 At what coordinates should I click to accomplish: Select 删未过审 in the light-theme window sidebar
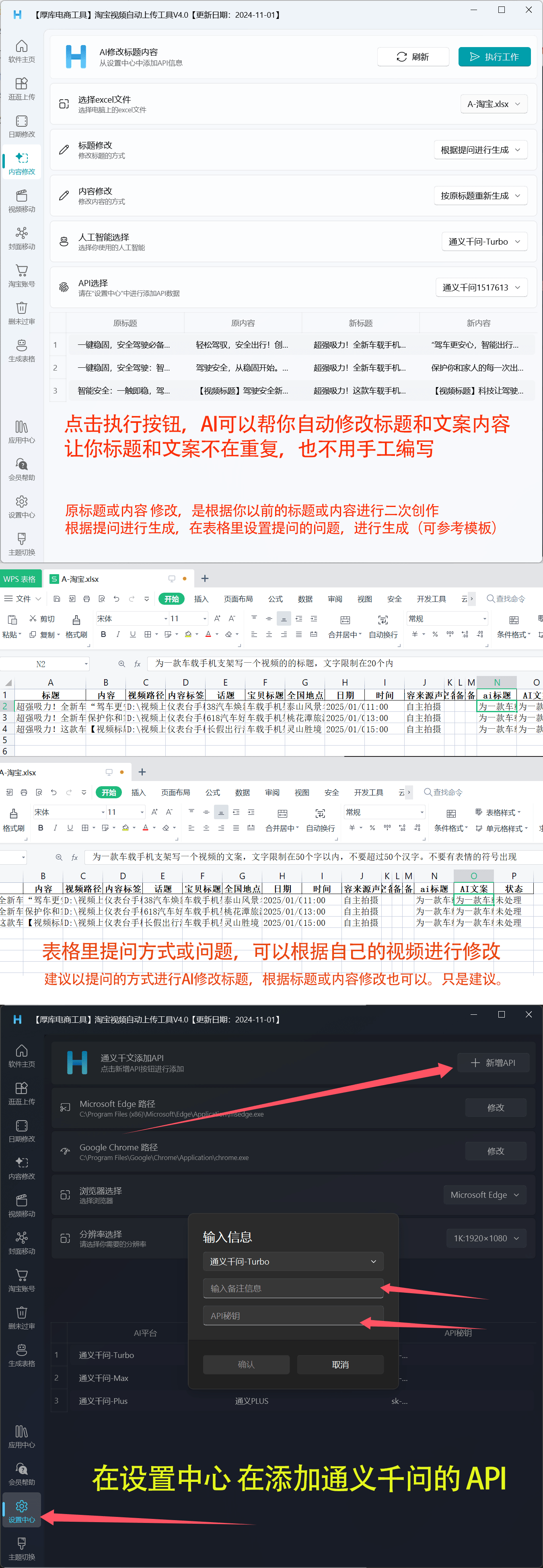(x=21, y=313)
